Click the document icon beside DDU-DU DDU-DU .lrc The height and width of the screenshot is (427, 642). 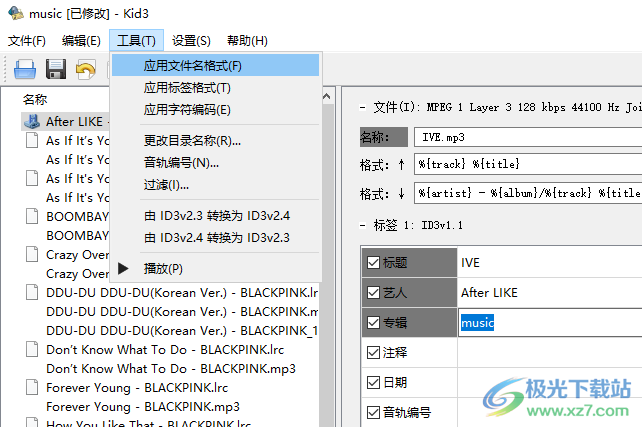[31, 293]
